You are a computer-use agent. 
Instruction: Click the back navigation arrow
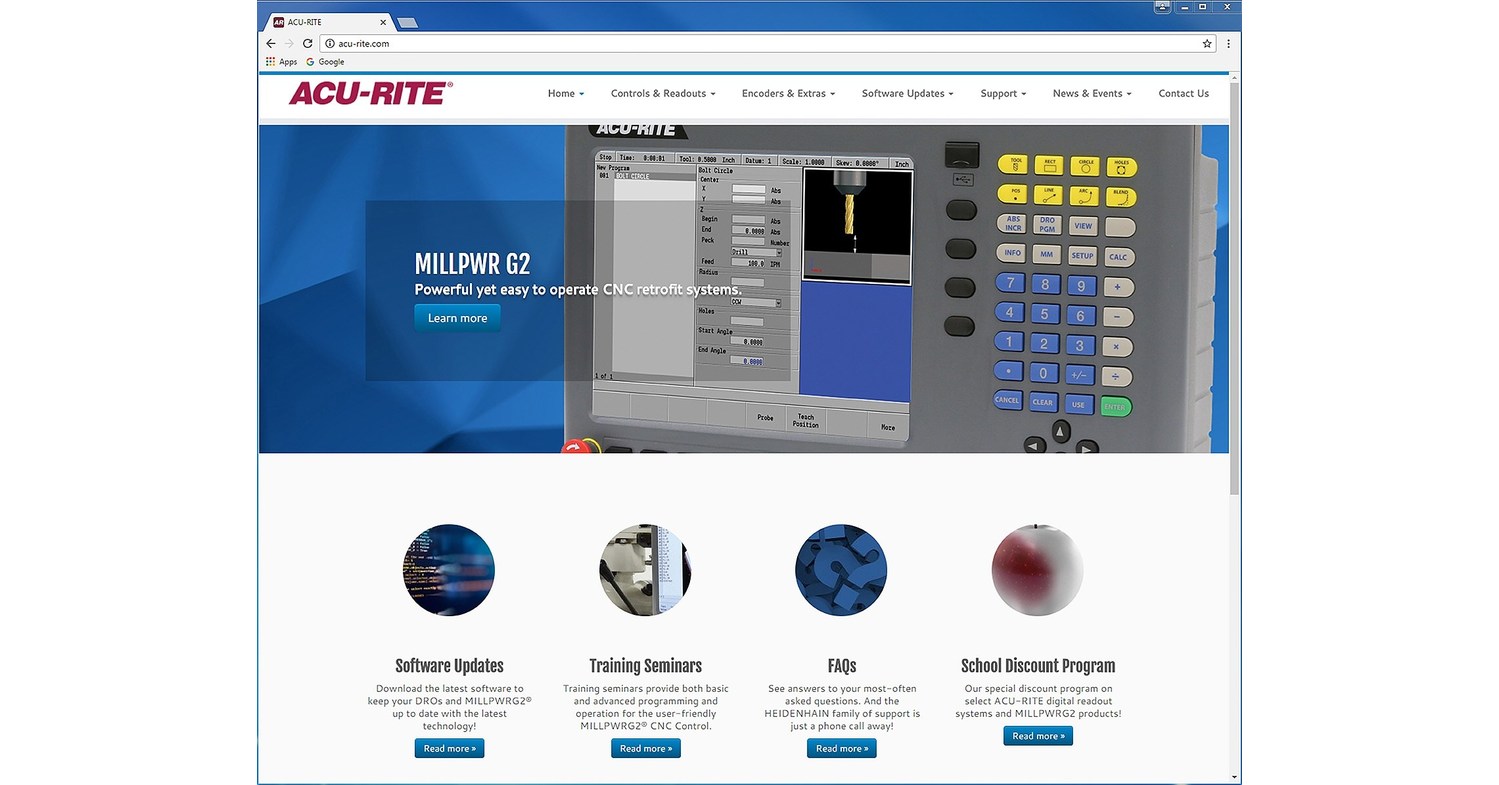click(270, 43)
